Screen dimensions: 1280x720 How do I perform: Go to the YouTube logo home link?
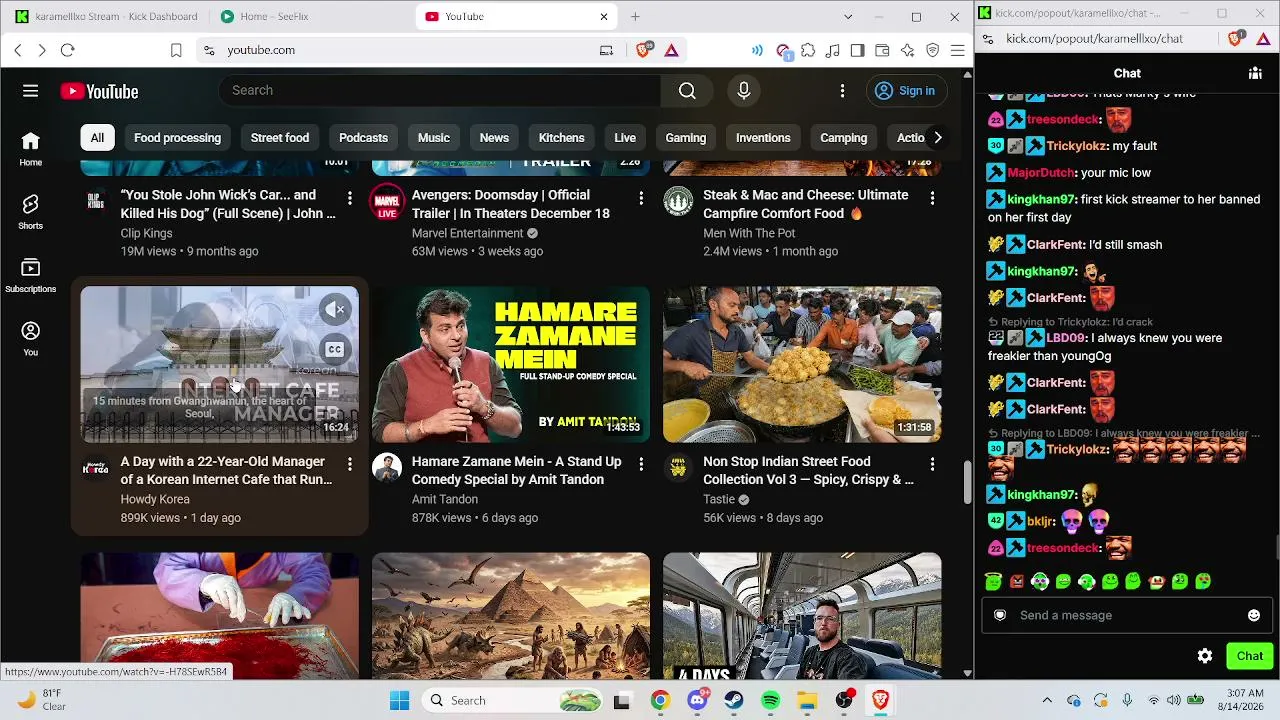[99, 91]
